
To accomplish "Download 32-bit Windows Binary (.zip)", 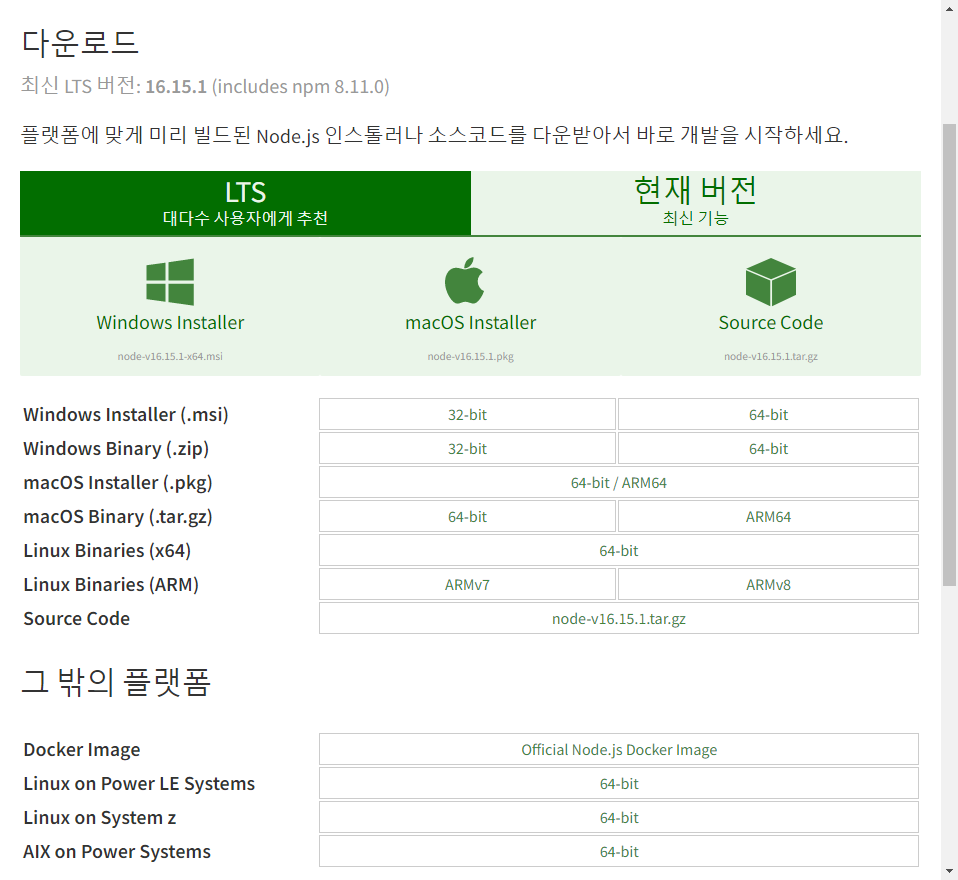I will (467, 449).
